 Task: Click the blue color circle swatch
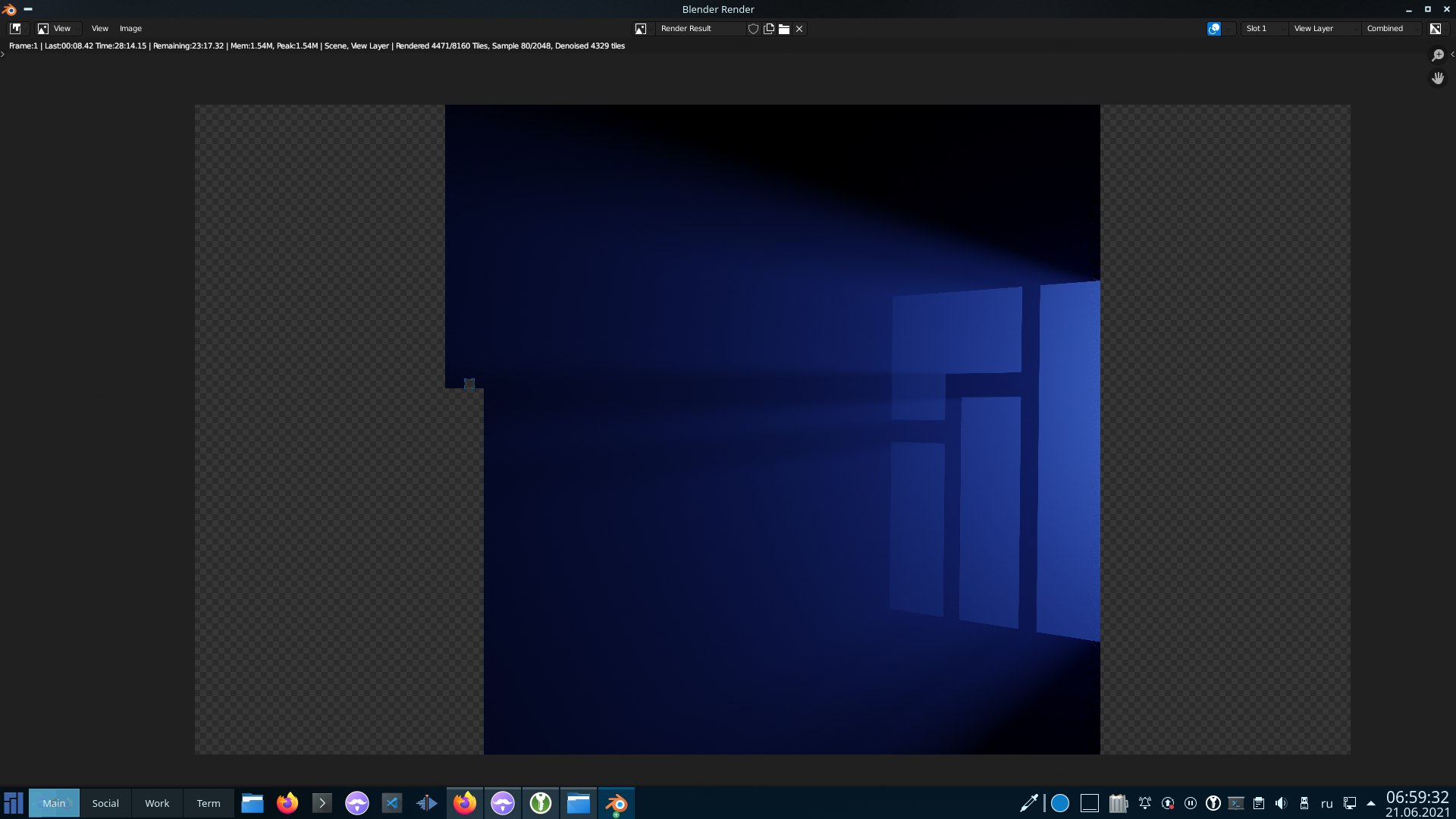1060,803
